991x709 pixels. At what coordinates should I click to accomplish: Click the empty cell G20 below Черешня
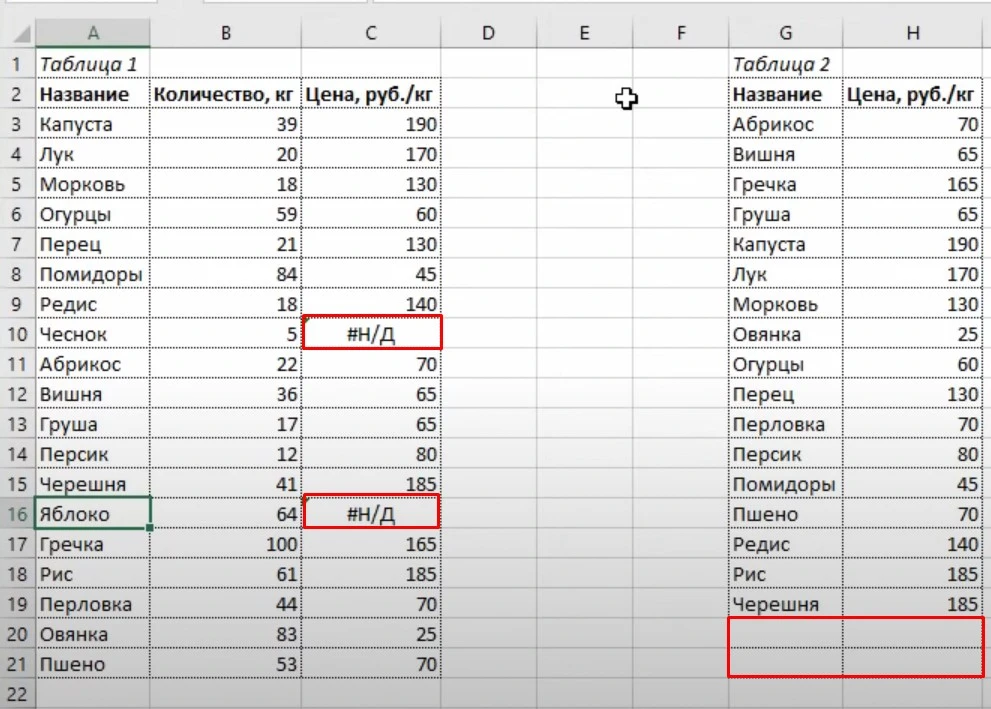785,634
